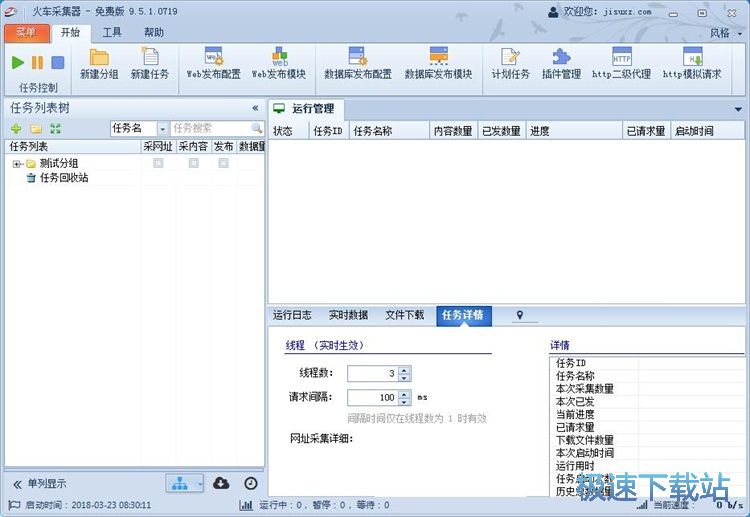
Task: Switch to the 工具 ribbon tab
Action: click(112, 32)
